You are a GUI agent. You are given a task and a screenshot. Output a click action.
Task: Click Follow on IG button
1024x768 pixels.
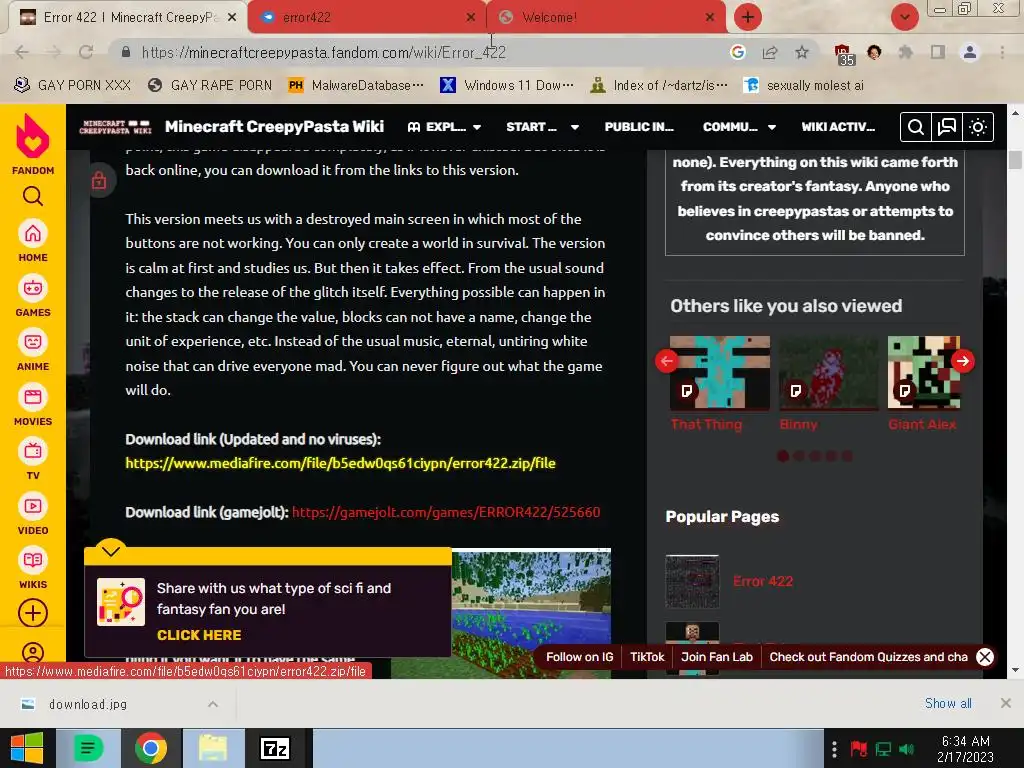pos(580,657)
